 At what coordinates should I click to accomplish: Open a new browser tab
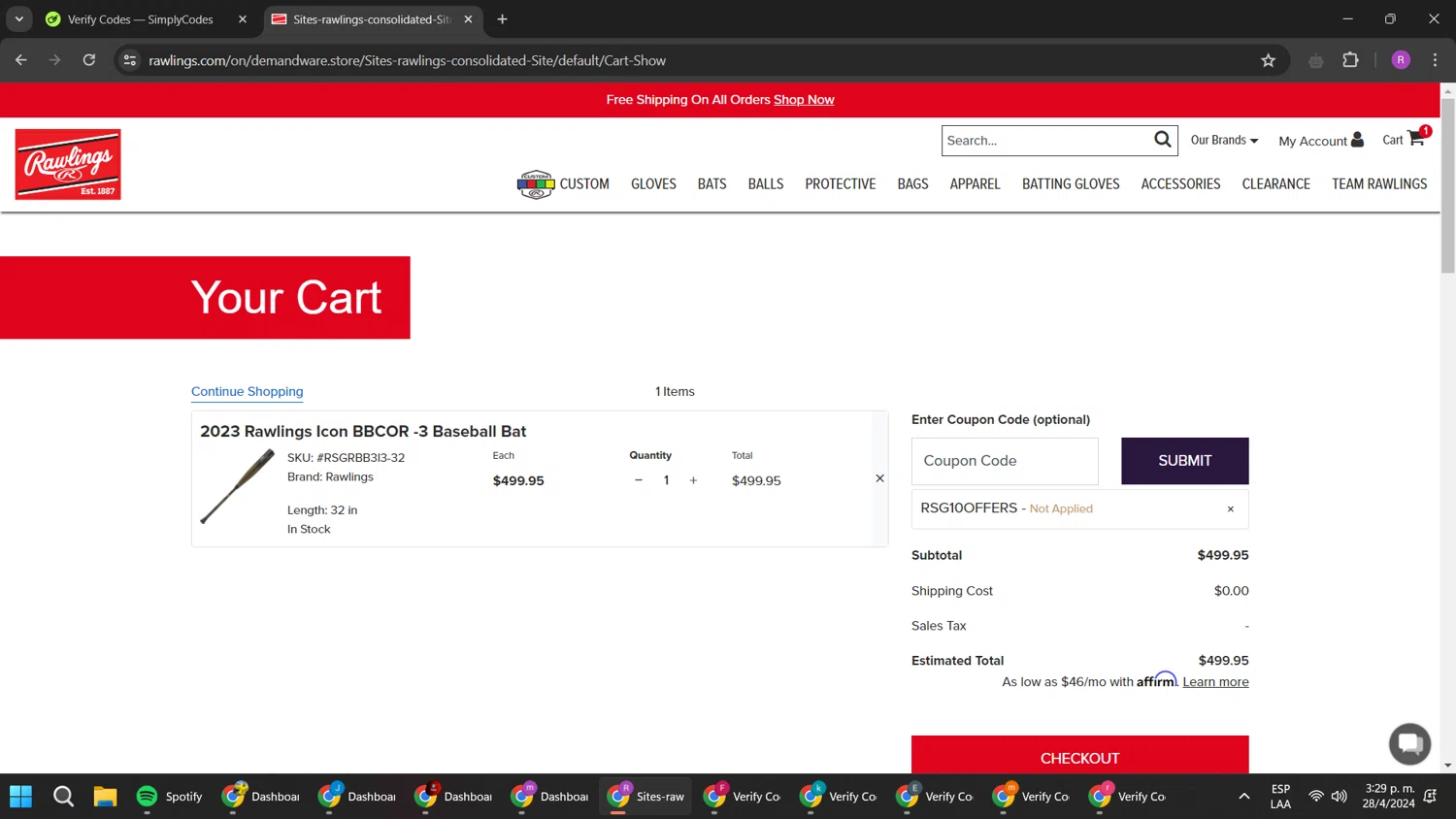pyautogui.click(x=502, y=19)
